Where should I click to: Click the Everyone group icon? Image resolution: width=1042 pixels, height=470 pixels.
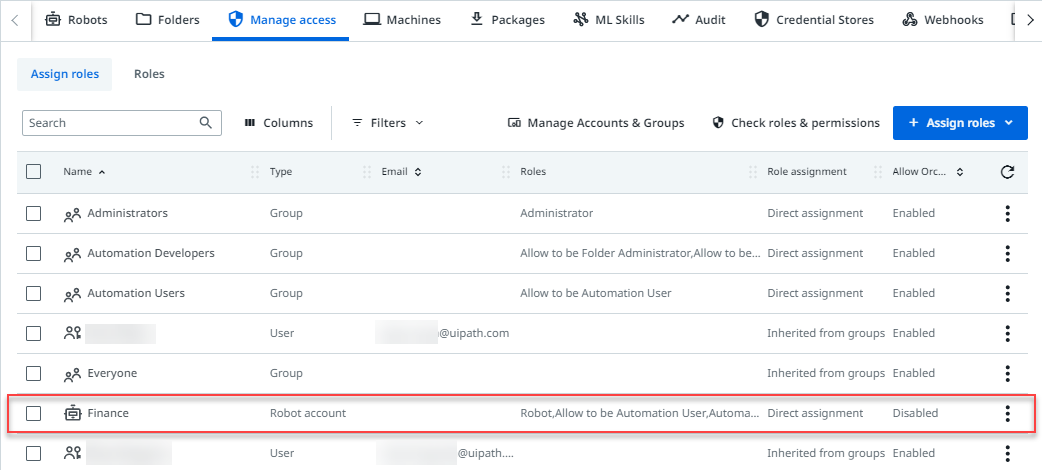[x=72, y=374]
